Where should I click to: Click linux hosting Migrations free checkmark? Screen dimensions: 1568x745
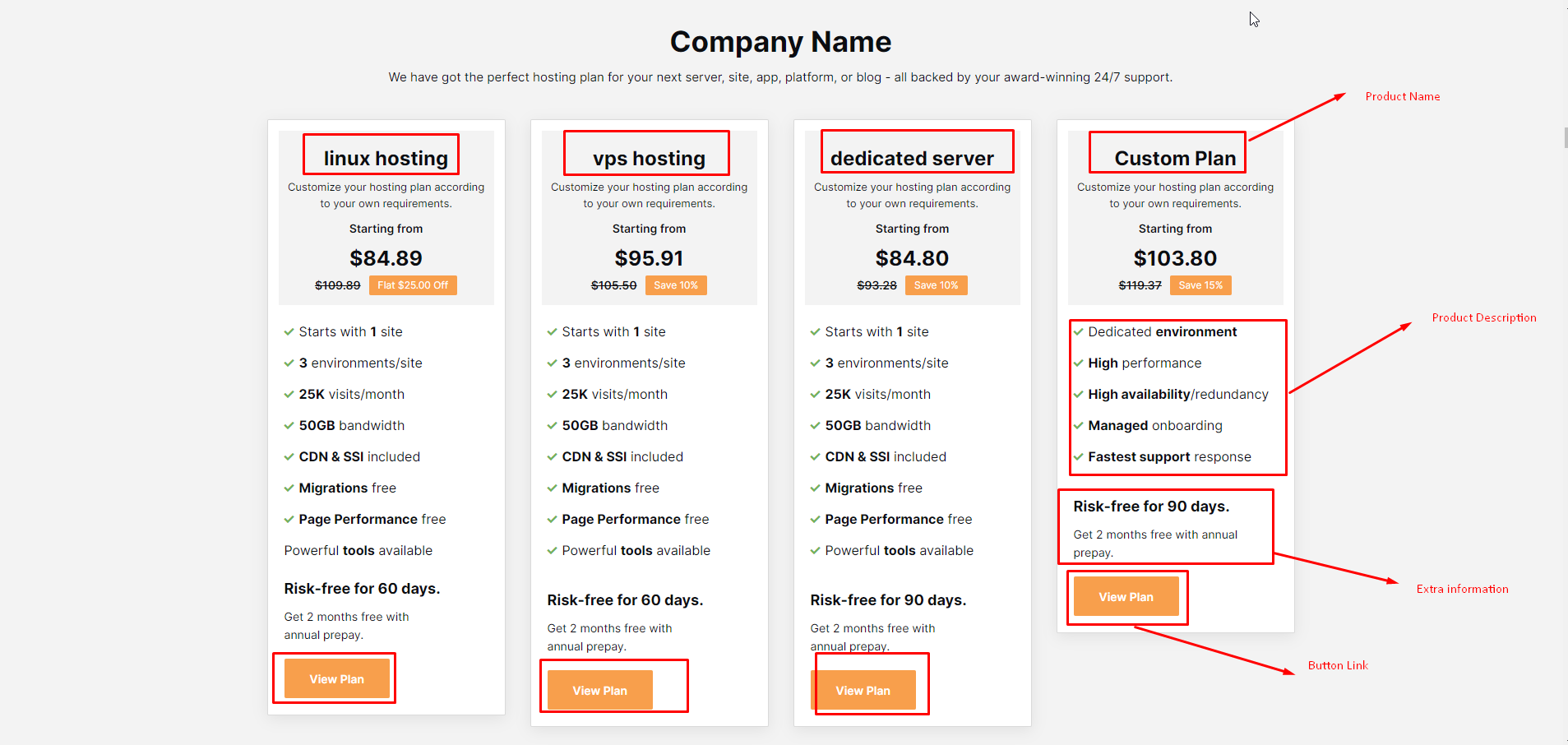pyautogui.click(x=289, y=488)
